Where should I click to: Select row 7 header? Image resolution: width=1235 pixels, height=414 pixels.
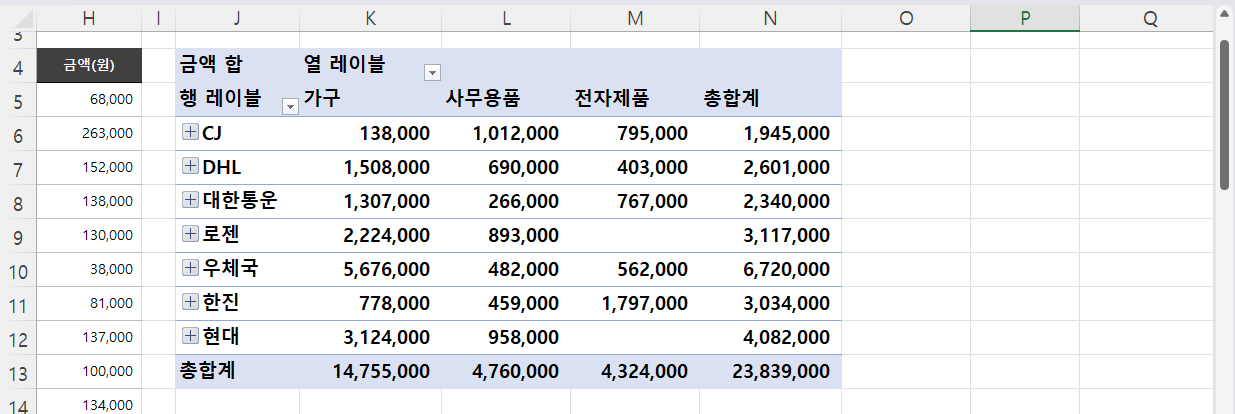(x=17, y=169)
